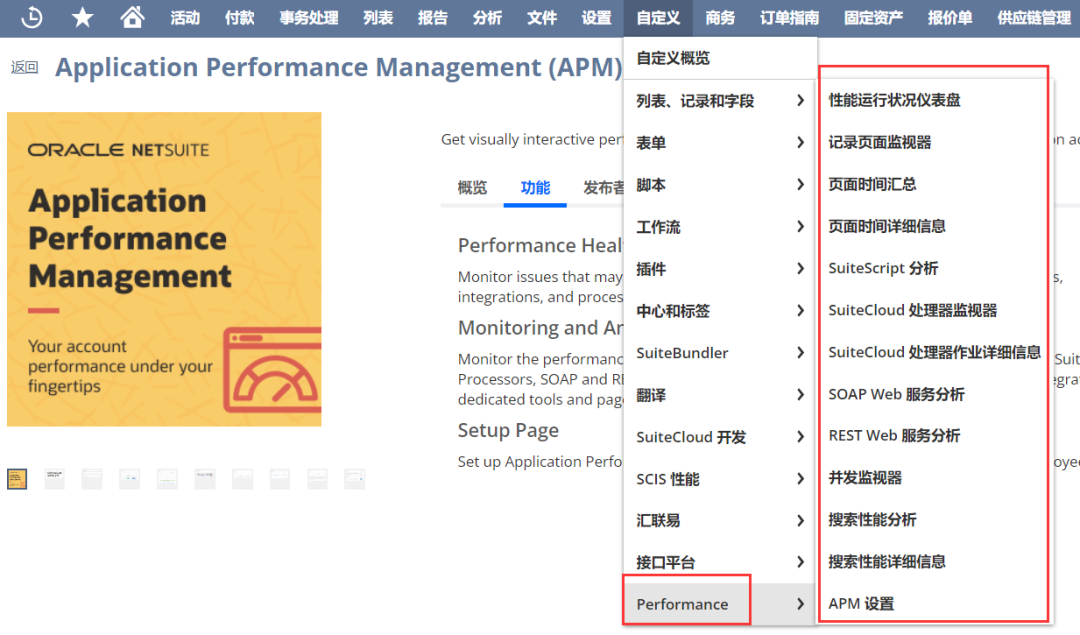Screen dimensions: 1080x635
Task: Open the 商务 menu
Action: coord(720,18)
